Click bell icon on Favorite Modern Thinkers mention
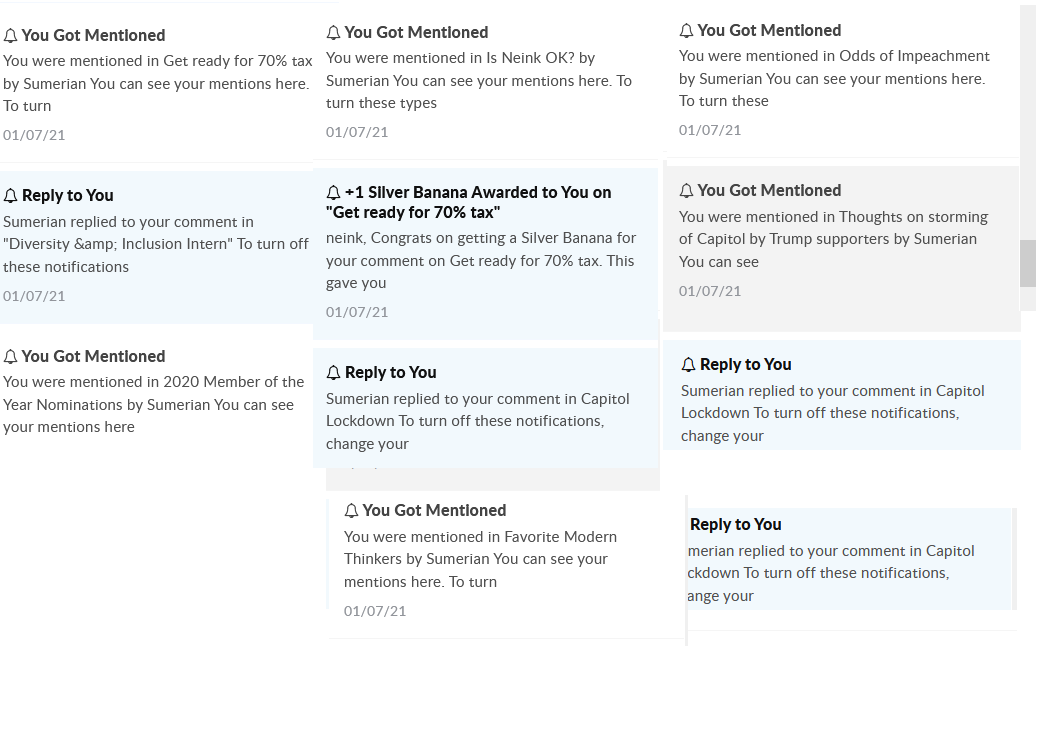This screenshot has height=733, width=1051. 351,511
